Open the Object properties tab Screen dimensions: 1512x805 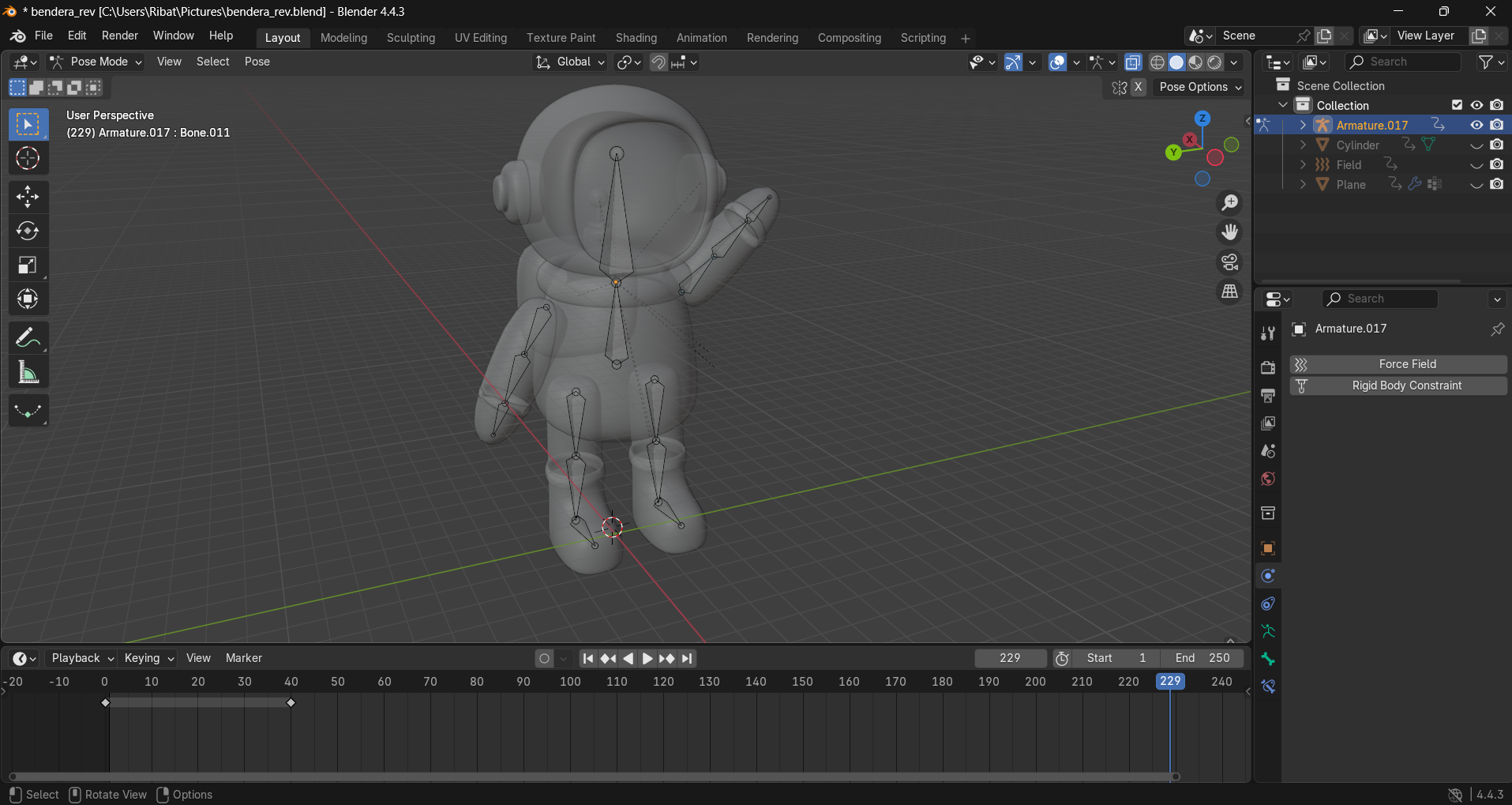[1268, 548]
